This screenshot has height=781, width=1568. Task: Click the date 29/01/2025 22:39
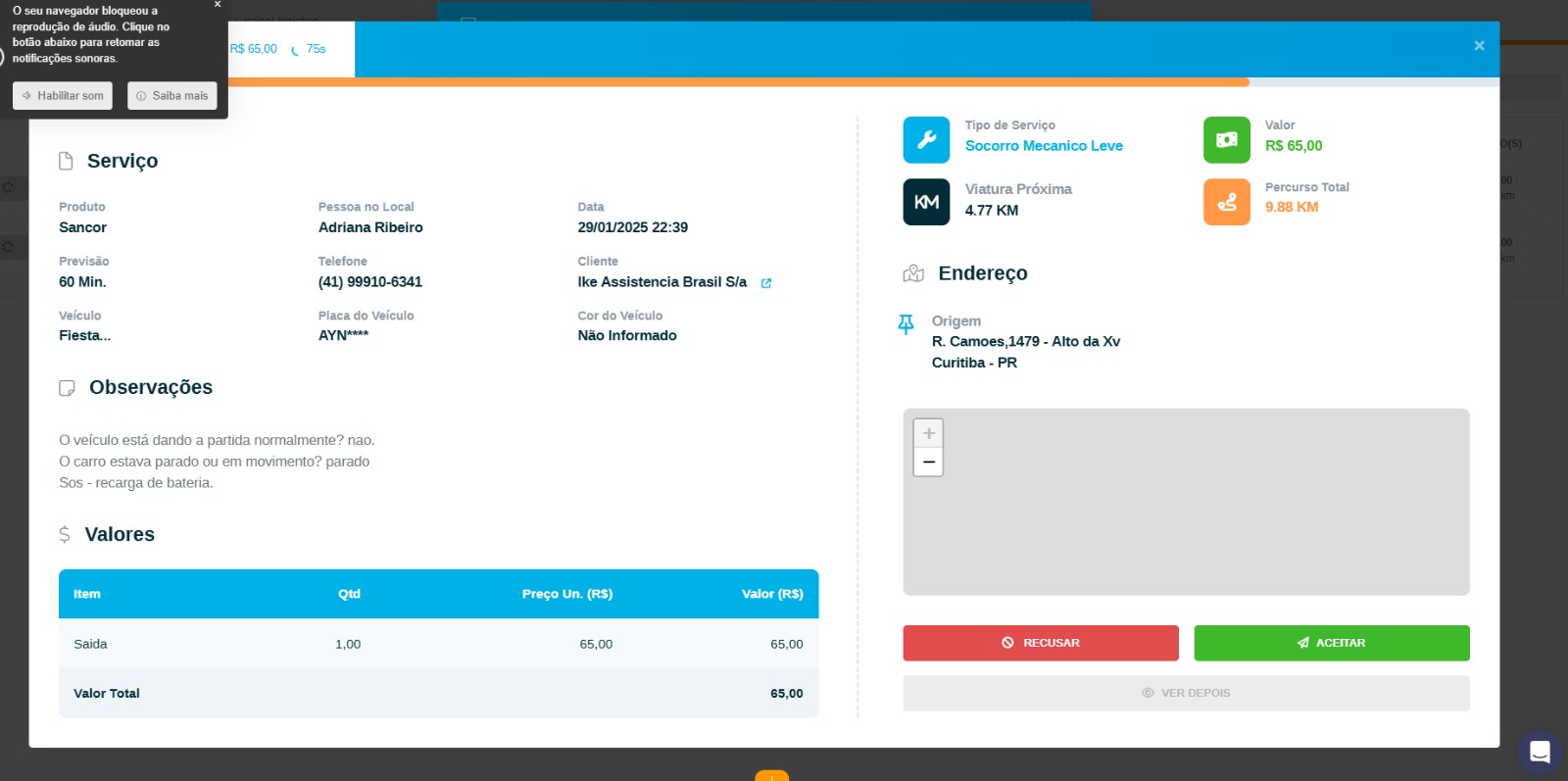[x=633, y=227]
